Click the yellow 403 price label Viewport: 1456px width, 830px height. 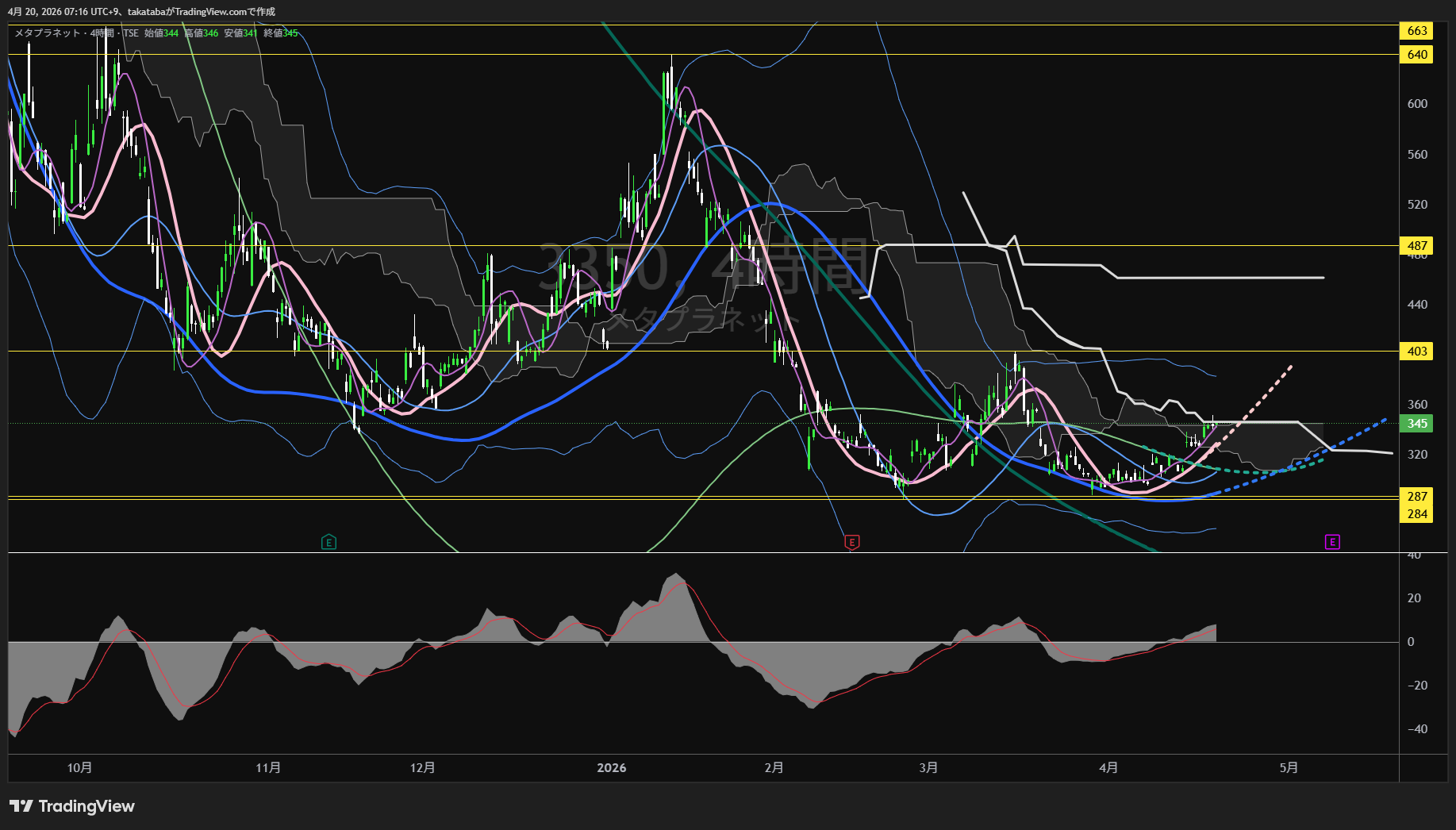point(1416,352)
